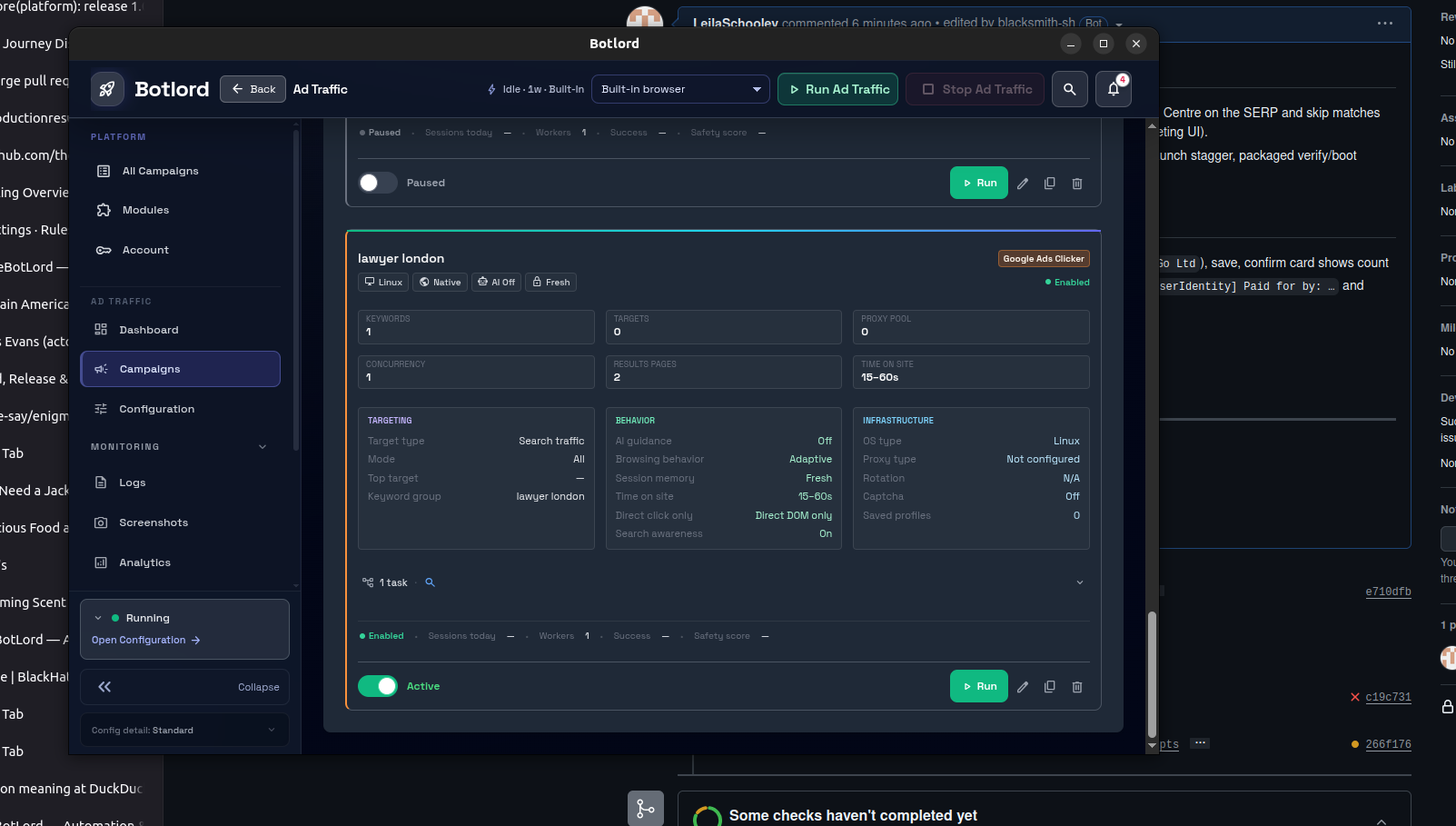Collapse the Monitoring section chevron
The image size is (1456, 826).
262,447
